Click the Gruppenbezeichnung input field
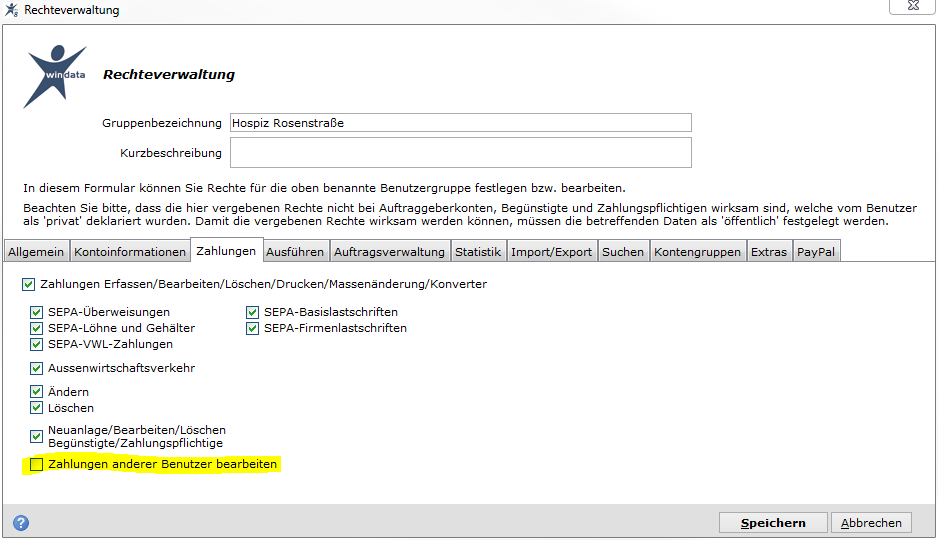Image resolution: width=938 pixels, height=540 pixels. coord(461,123)
